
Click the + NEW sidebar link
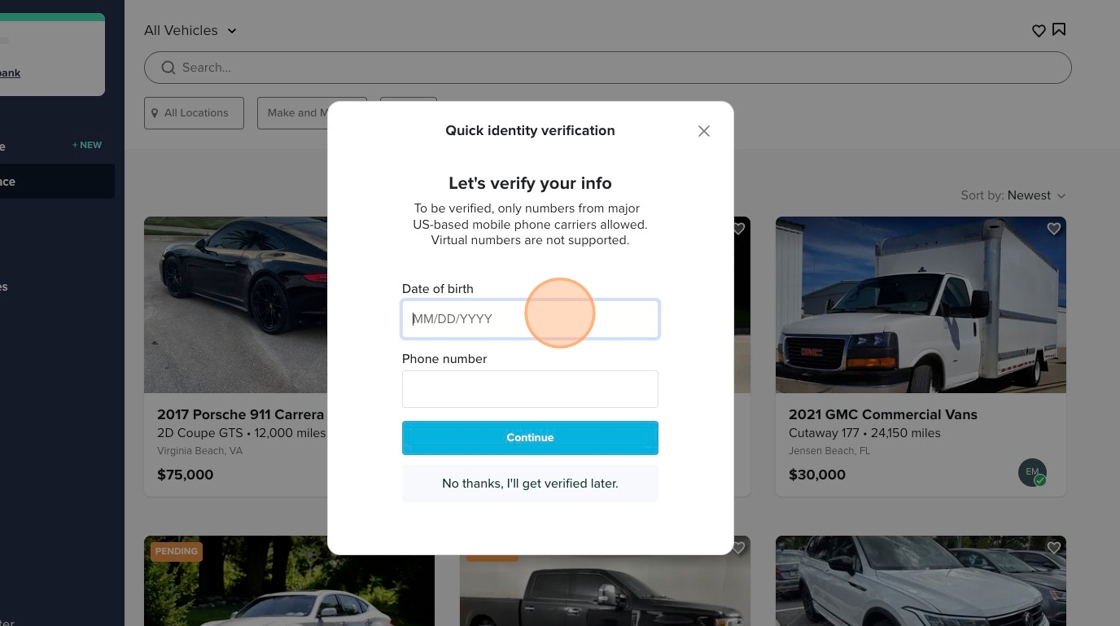tap(87, 145)
